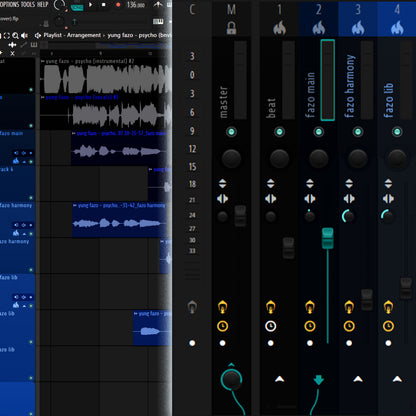Swap left-right channels on fazo harmony
The width and height of the screenshot is (416, 416).
[349, 199]
